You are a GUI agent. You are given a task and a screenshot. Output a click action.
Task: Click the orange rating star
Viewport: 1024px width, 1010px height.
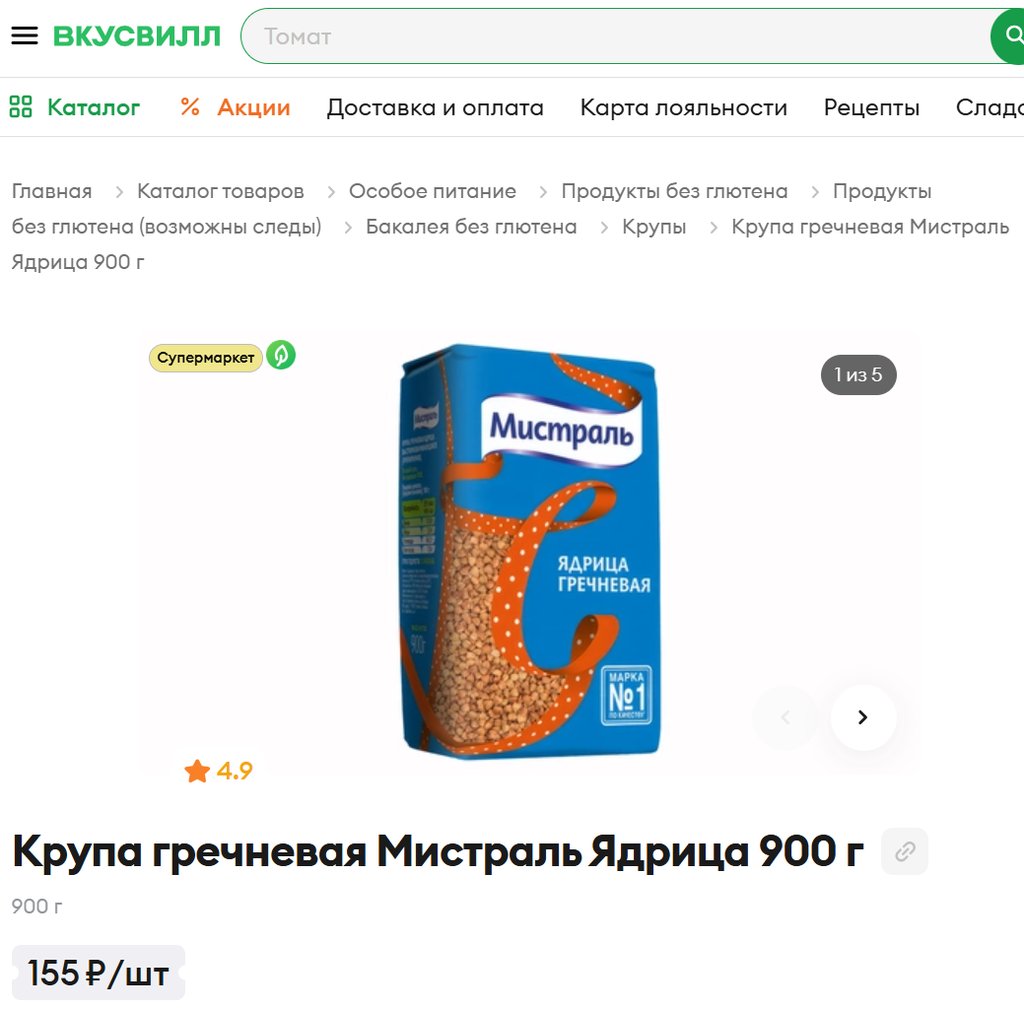pyautogui.click(x=197, y=771)
